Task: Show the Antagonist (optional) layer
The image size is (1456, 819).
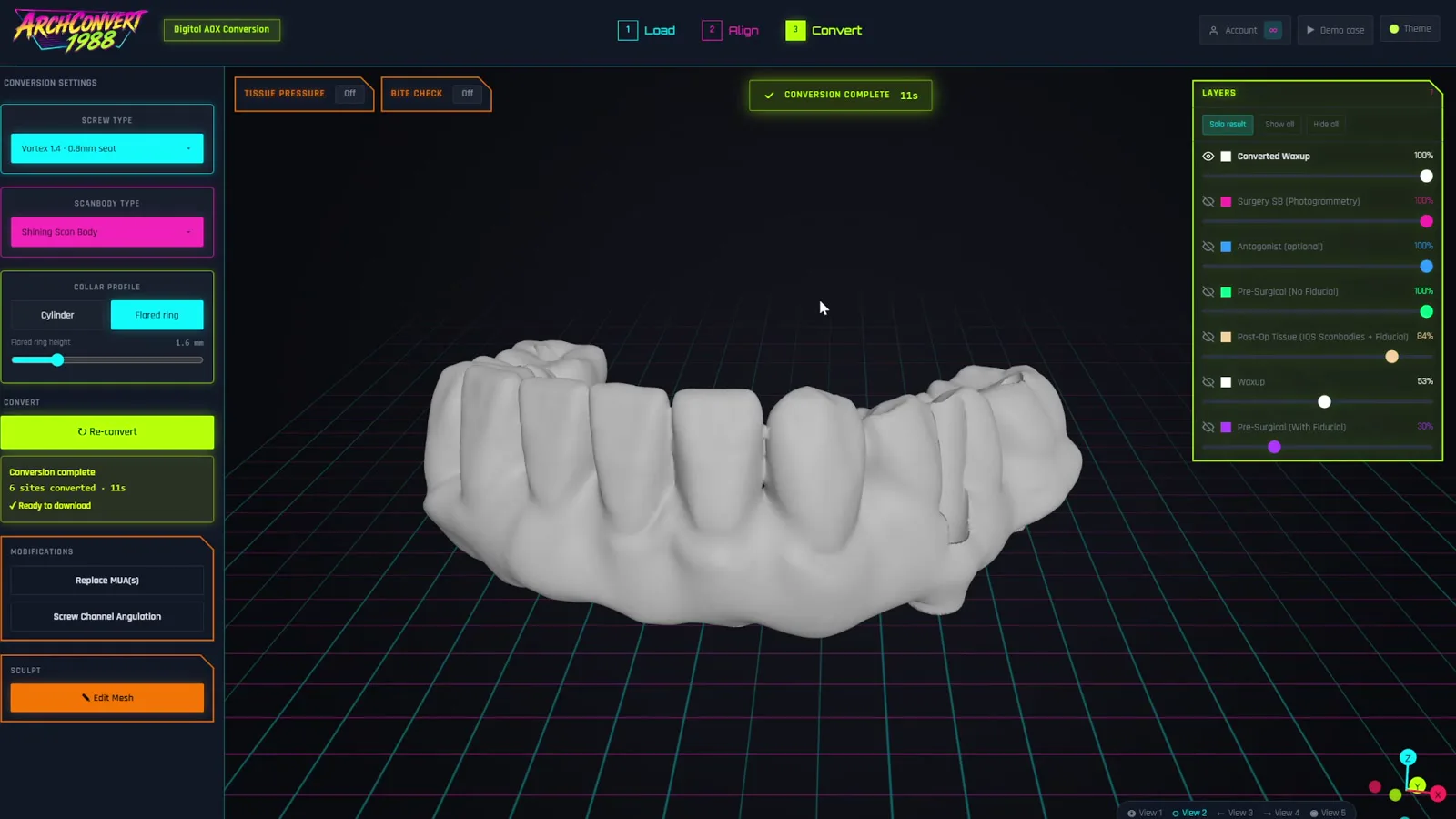Action: point(1208,247)
